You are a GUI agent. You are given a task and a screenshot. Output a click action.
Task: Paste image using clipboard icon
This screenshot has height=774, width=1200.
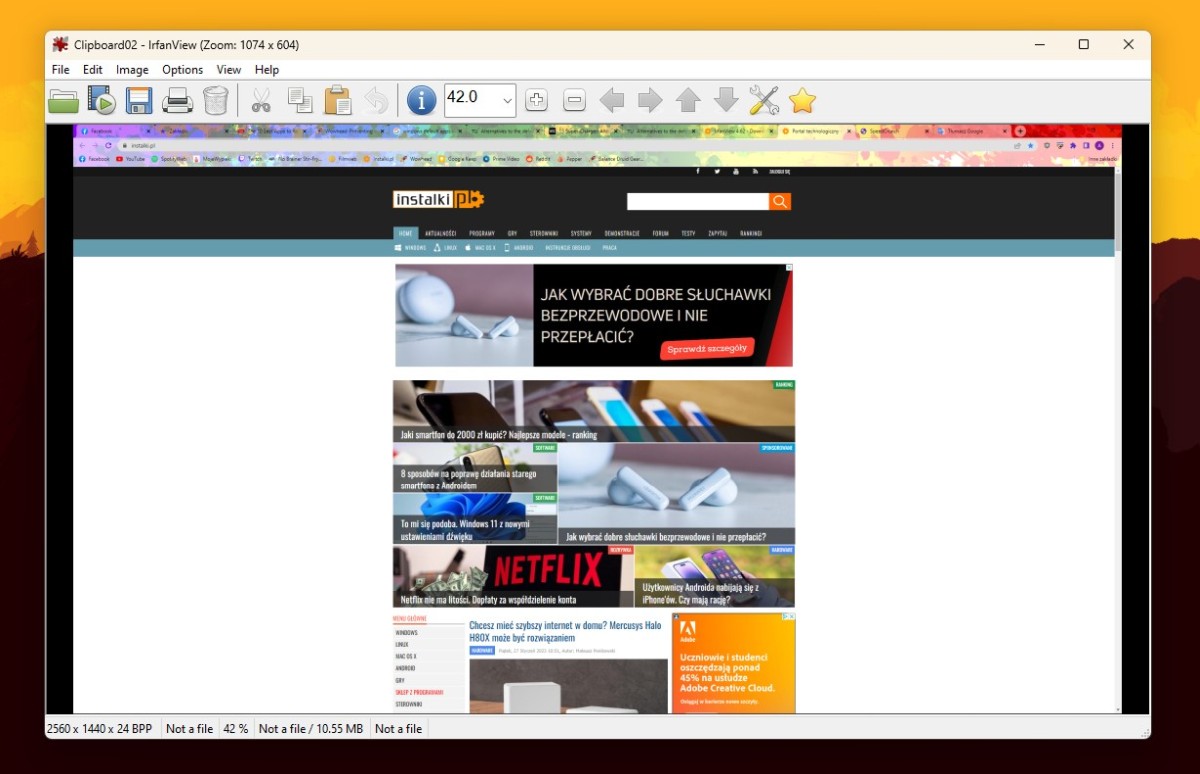[338, 100]
